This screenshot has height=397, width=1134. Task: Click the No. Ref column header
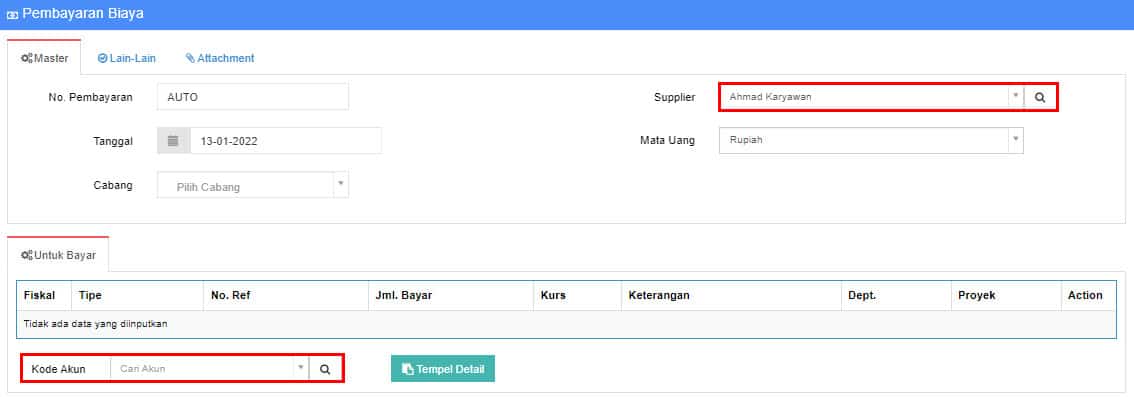coord(286,296)
